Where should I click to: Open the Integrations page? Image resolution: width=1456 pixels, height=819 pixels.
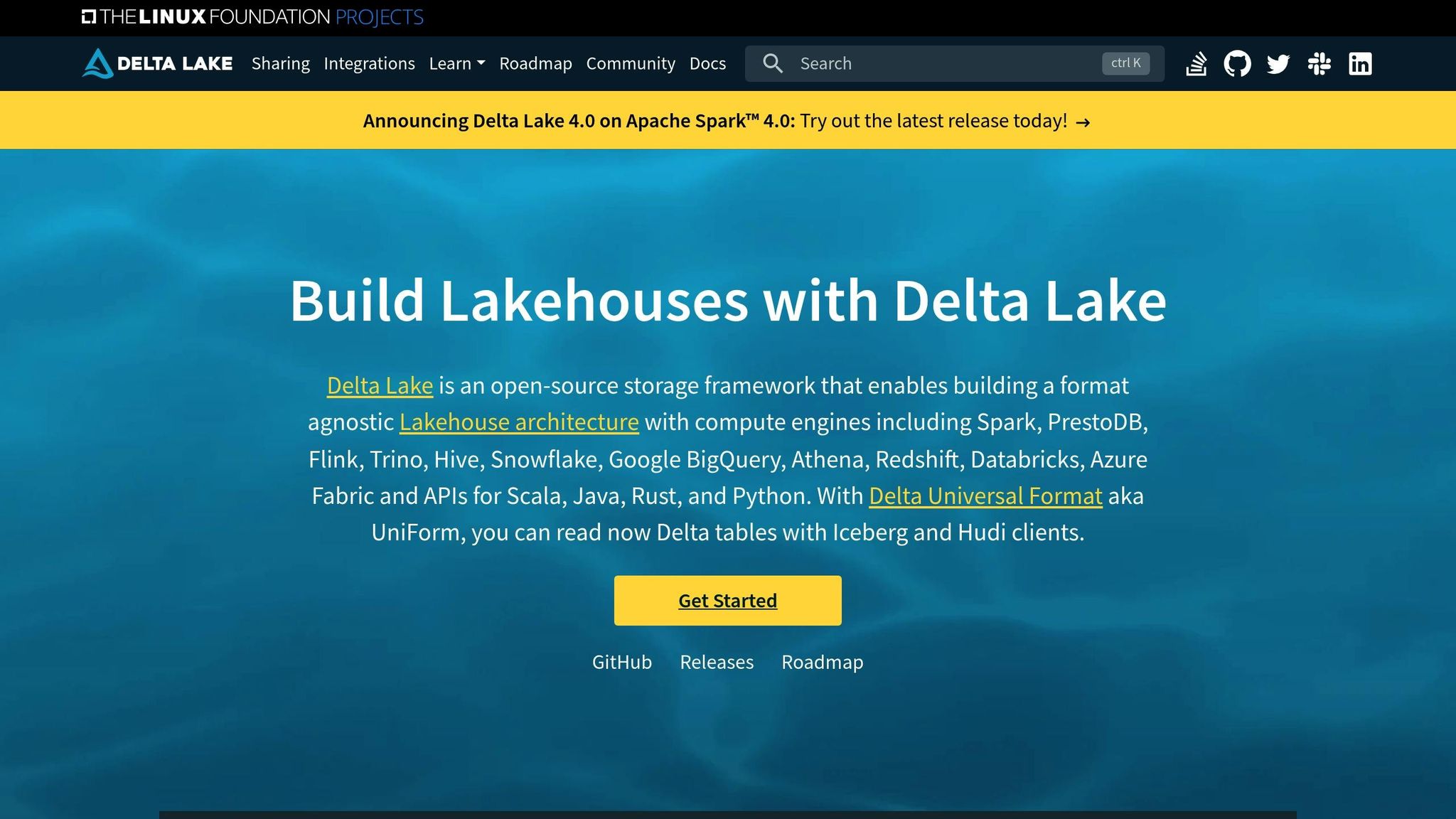[x=370, y=63]
